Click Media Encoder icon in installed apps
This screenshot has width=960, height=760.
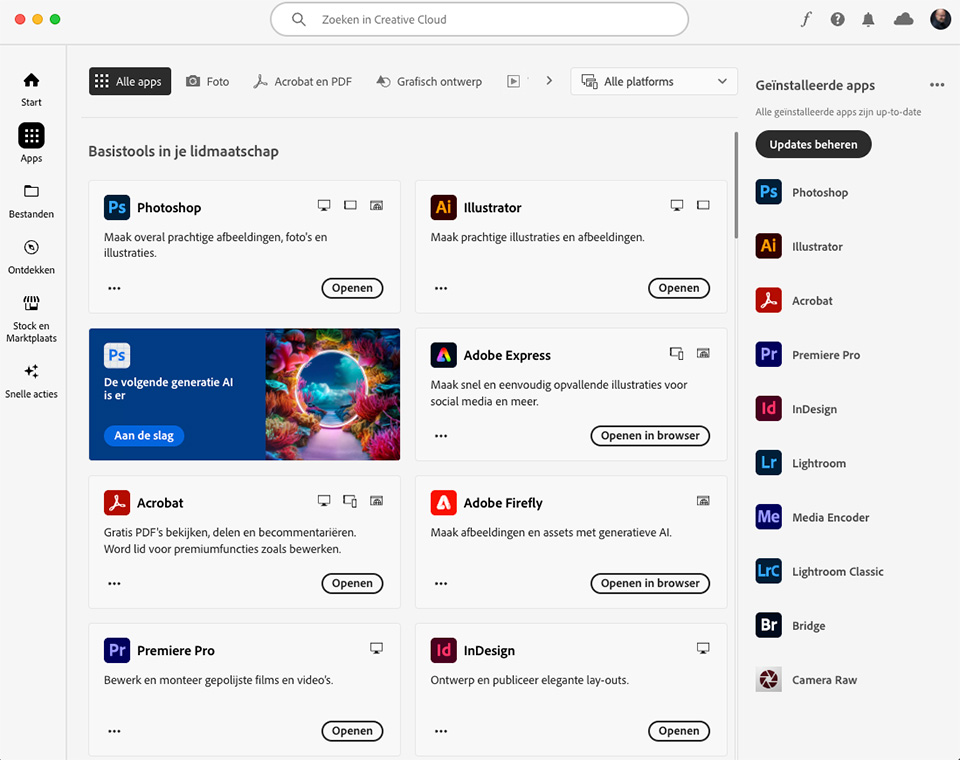tap(768, 517)
